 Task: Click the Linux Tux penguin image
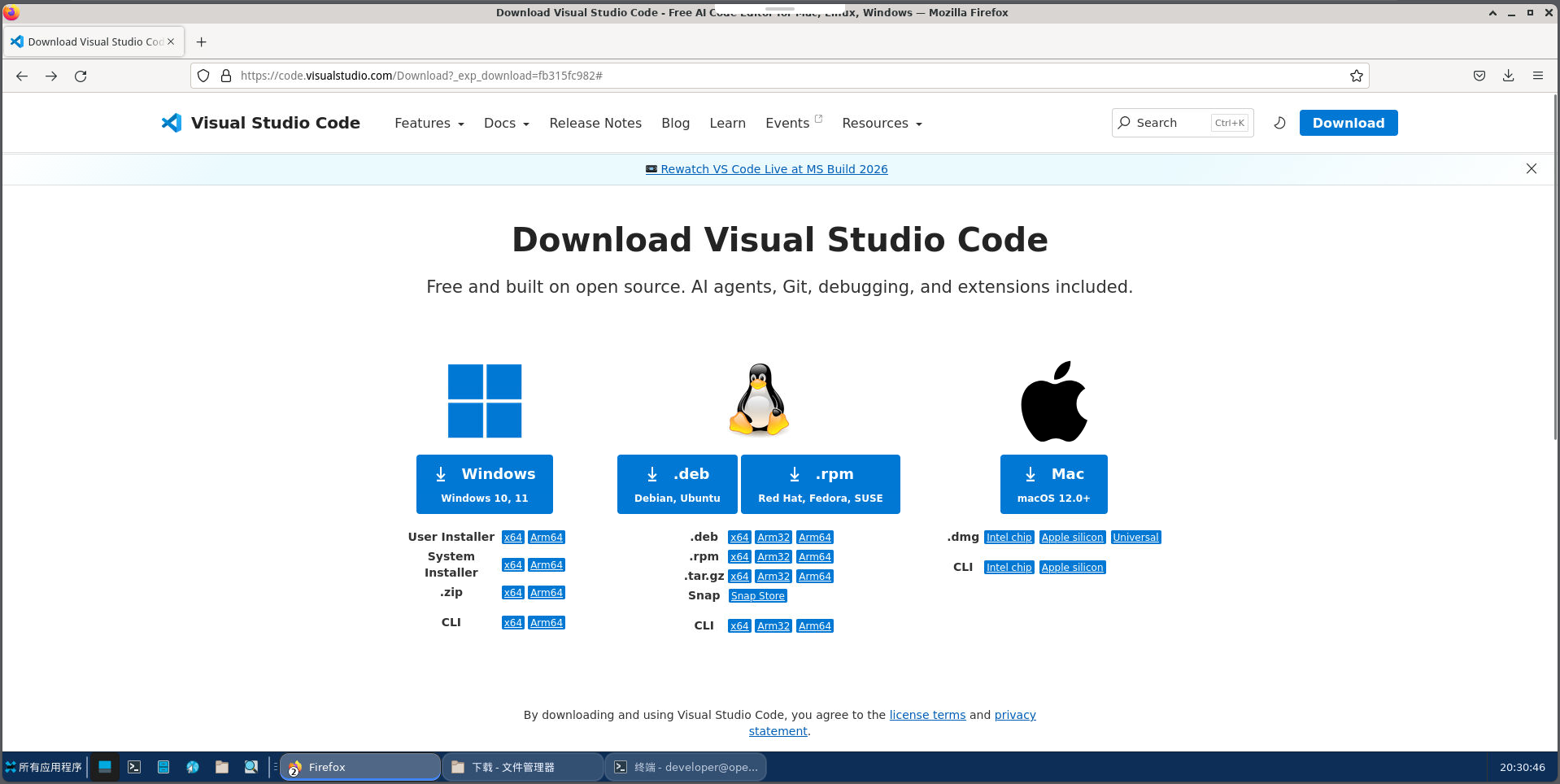click(x=759, y=399)
